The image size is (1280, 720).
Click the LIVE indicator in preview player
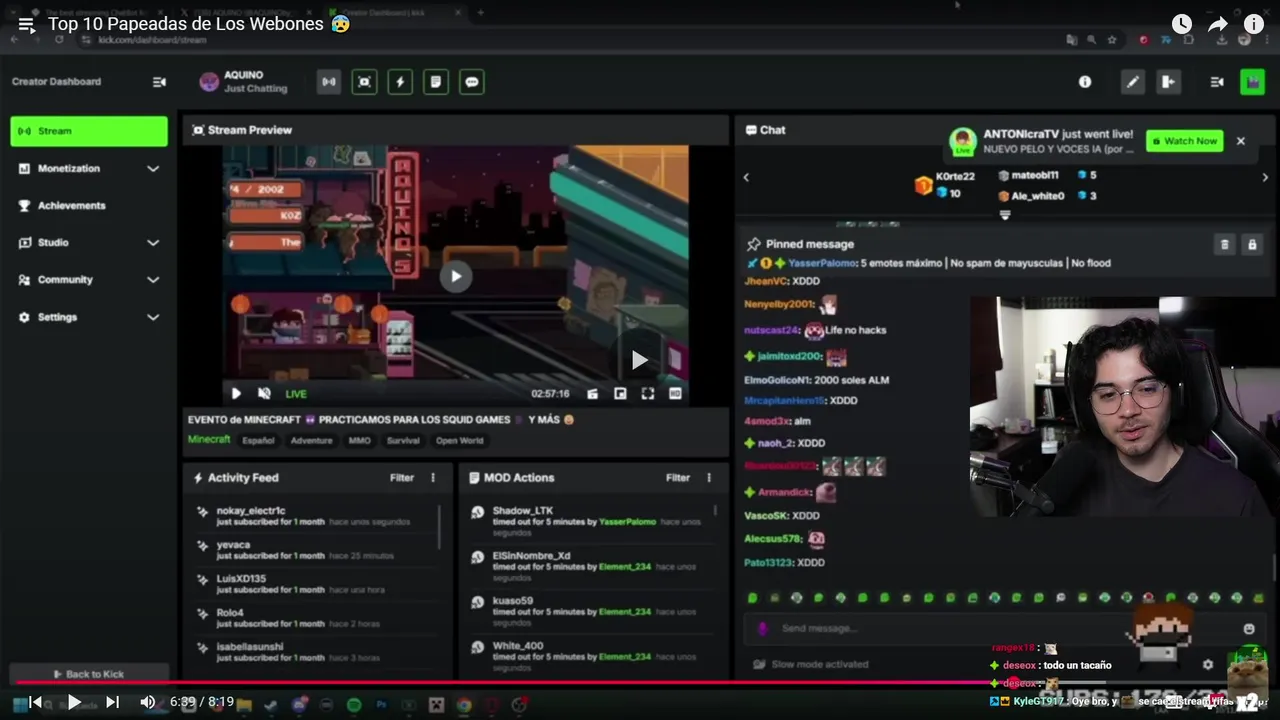(296, 394)
